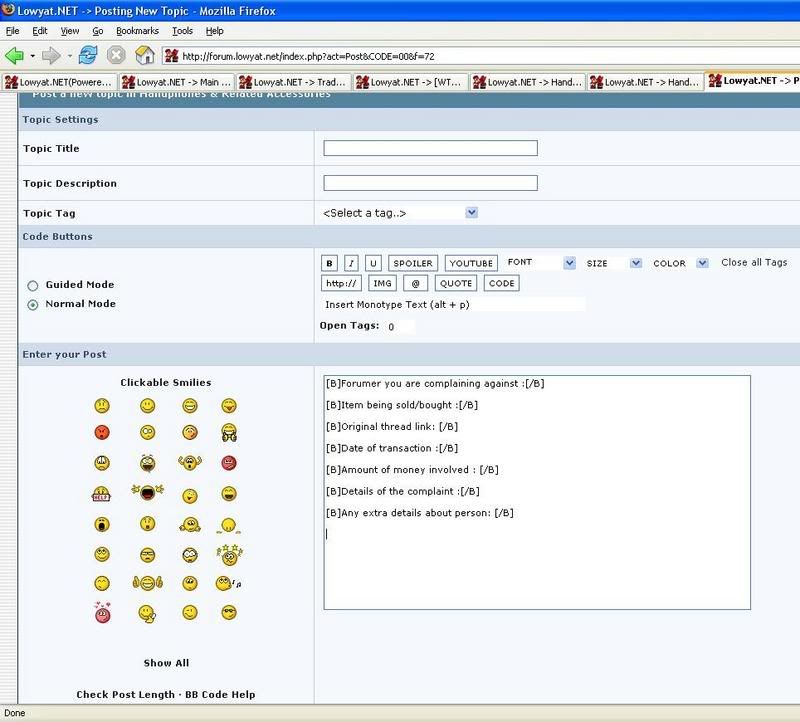Click the Show All smilies link

coord(166,663)
